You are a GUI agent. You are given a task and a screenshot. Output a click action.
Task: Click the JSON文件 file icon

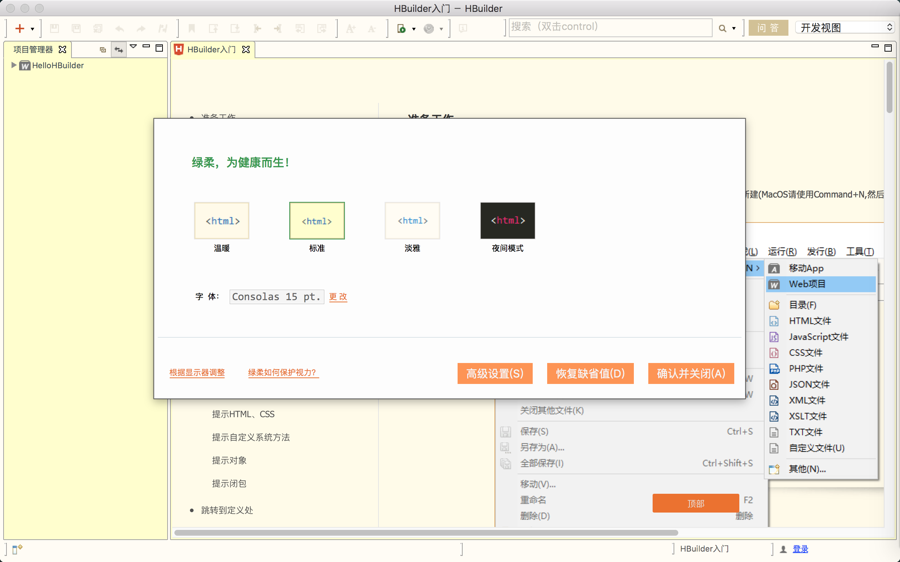click(774, 385)
